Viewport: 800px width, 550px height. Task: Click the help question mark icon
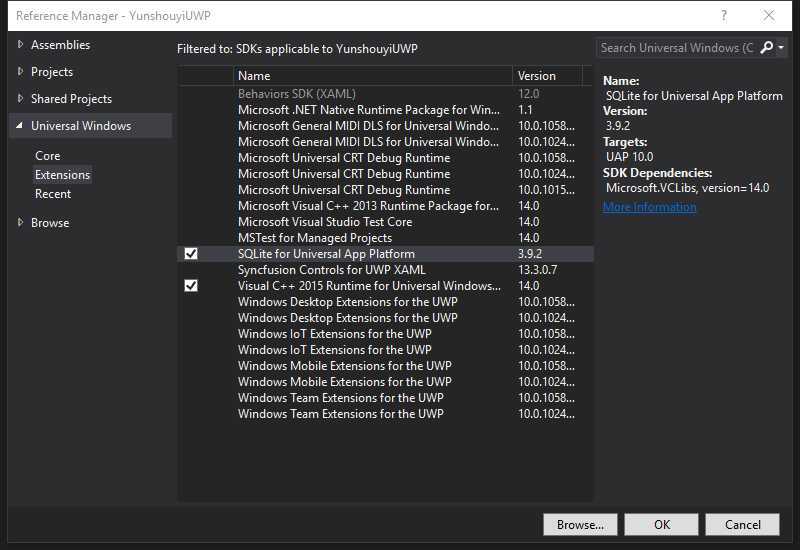pos(723,16)
